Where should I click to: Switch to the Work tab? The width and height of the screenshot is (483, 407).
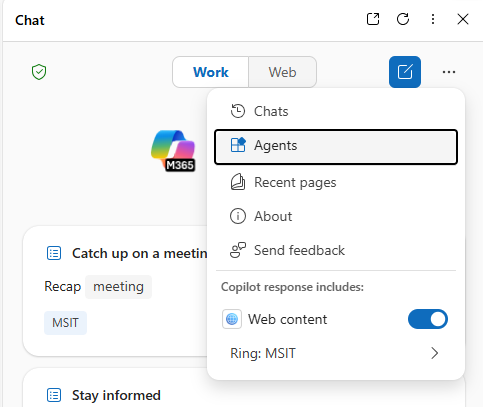pos(211,72)
